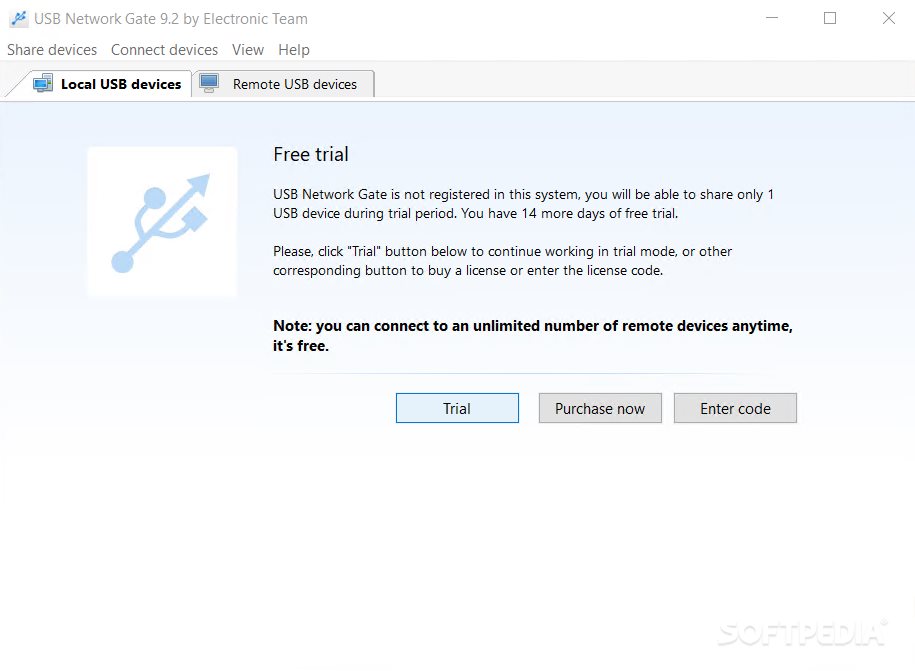
Task: Click the 'Free trial' heading
Action: (x=311, y=154)
